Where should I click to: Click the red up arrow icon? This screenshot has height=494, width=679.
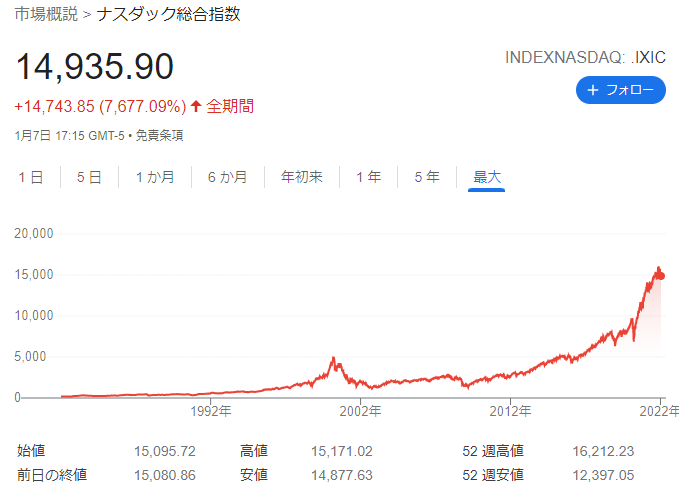(x=196, y=106)
